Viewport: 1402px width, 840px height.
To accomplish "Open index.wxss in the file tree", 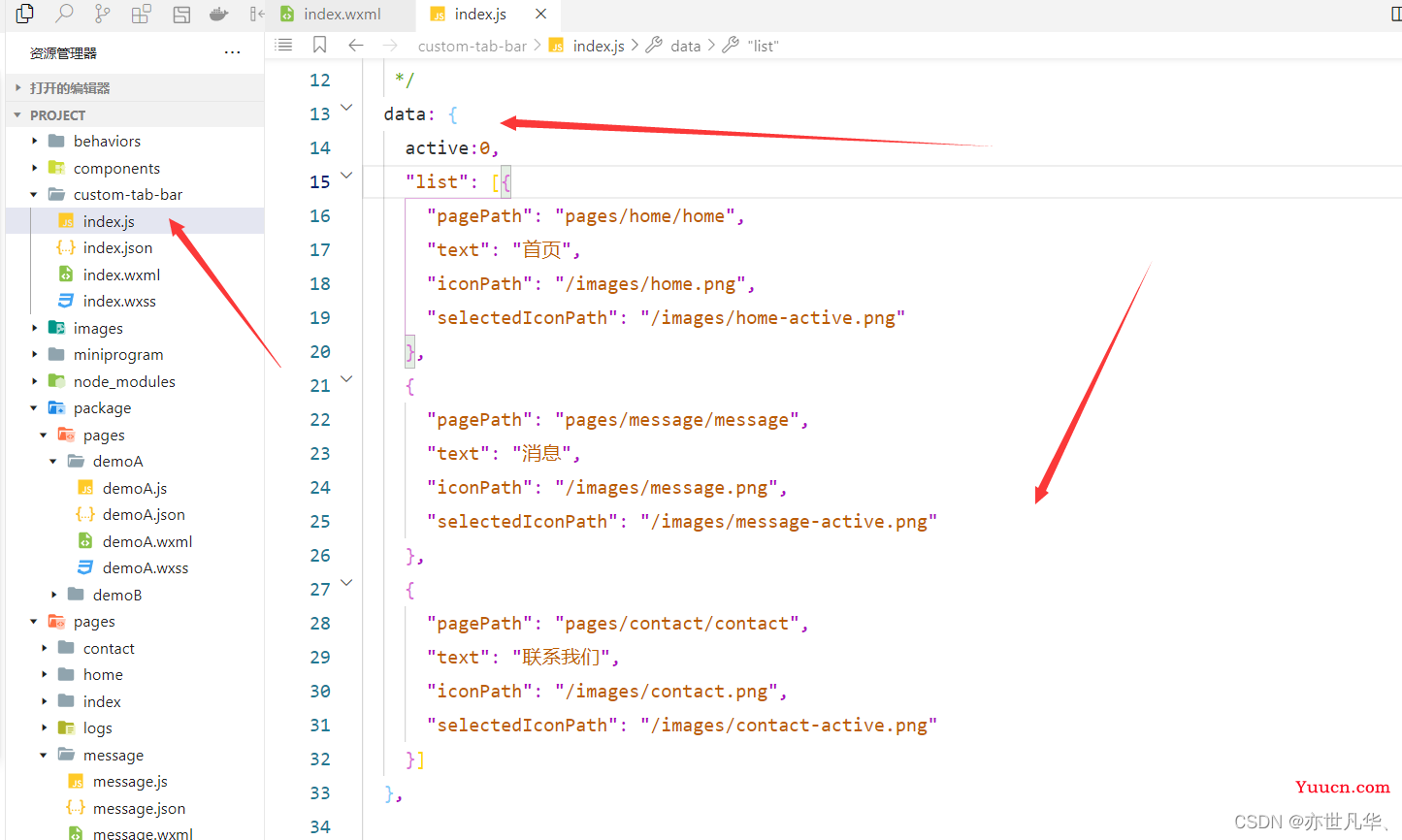I will point(134,301).
